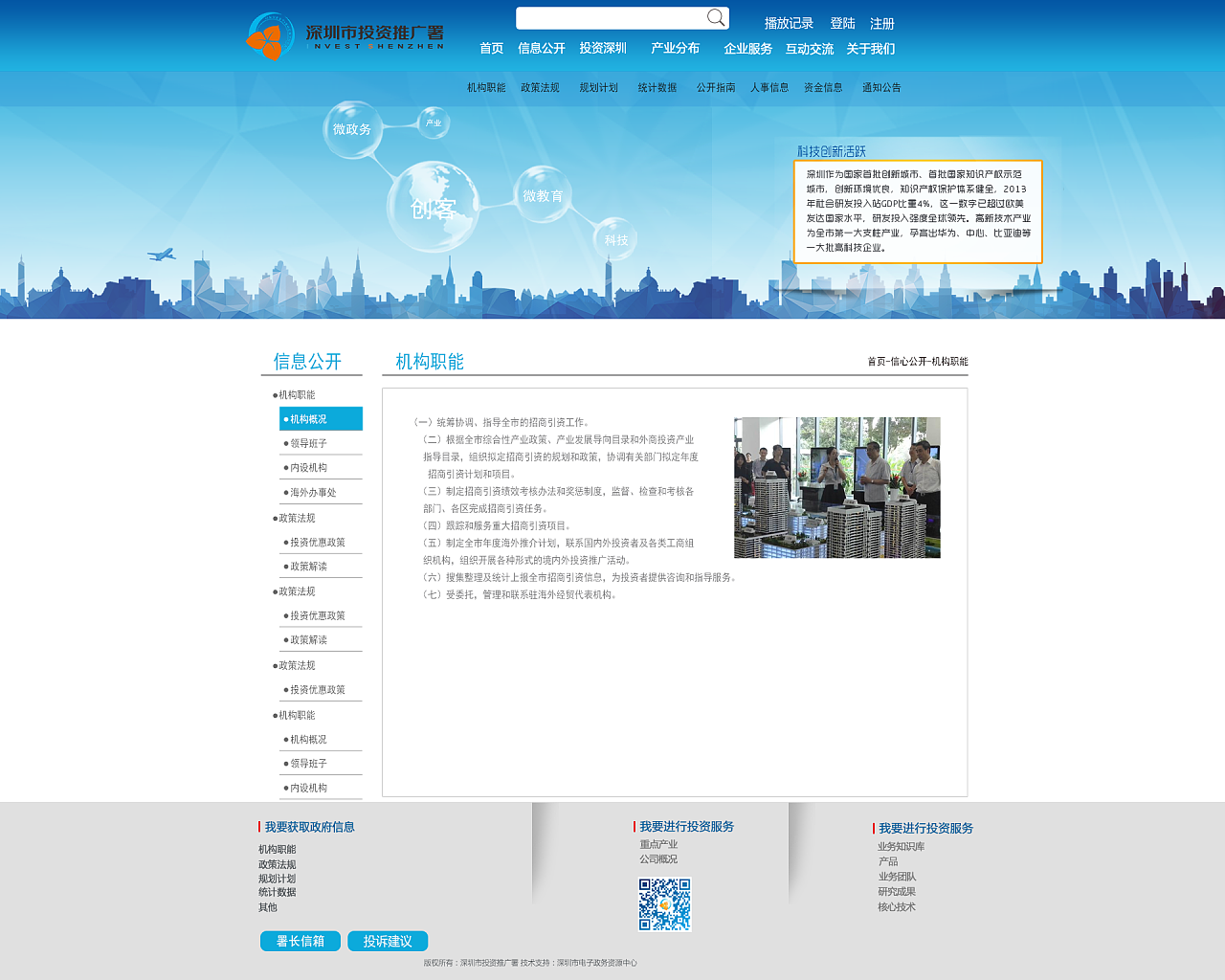Open the 投资深圳 menu in the navigation
Image resolution: width=1225 pixels, height=980 pixels.
(x=601, y=48)
